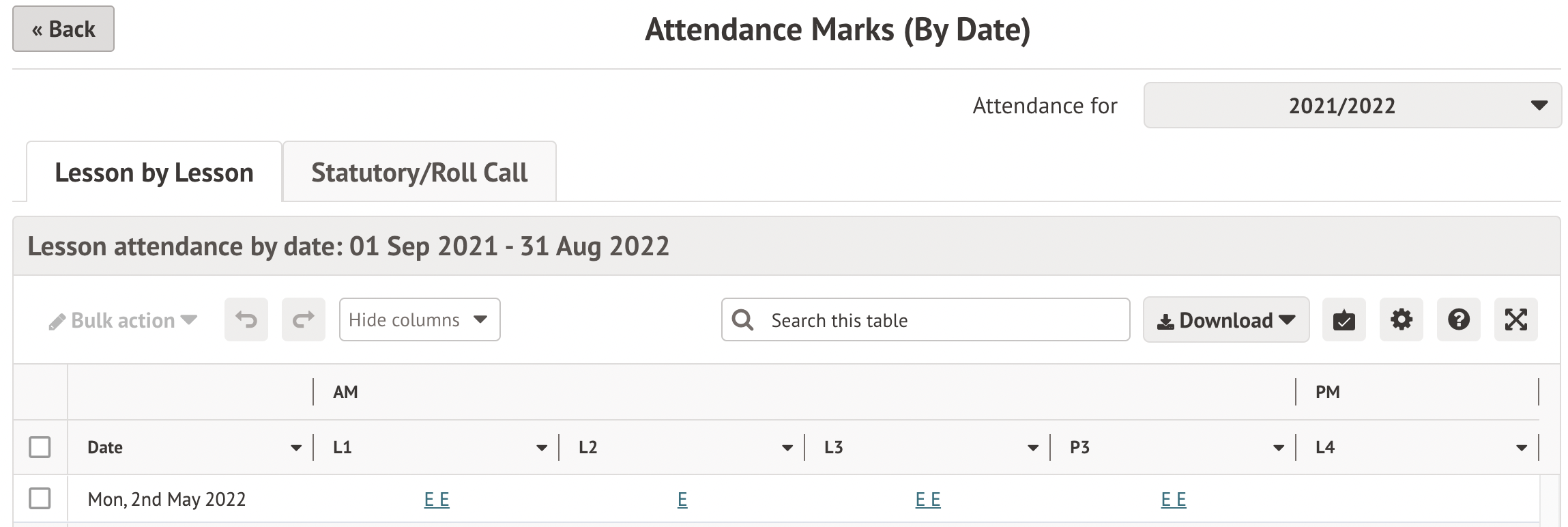Open the Date column sort arrow
Screen dimensions: 1568x527
[295, 448]
